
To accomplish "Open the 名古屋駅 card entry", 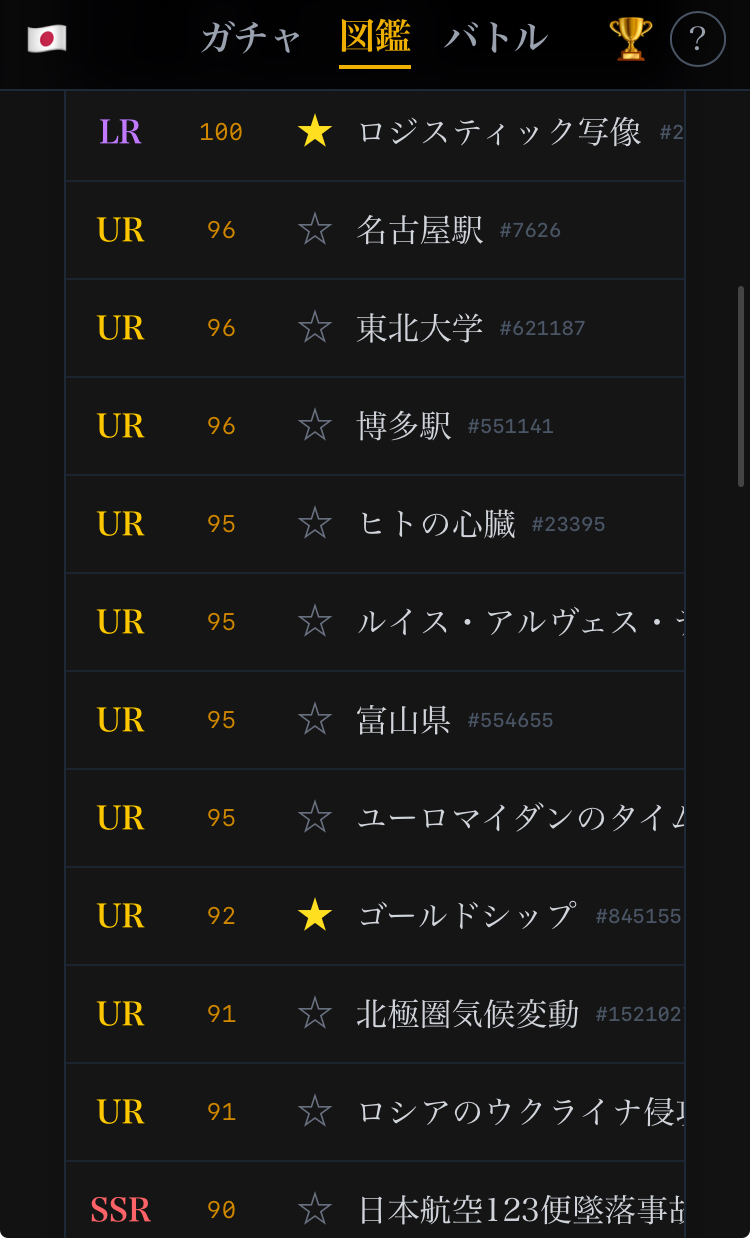I will coord(420,230).
